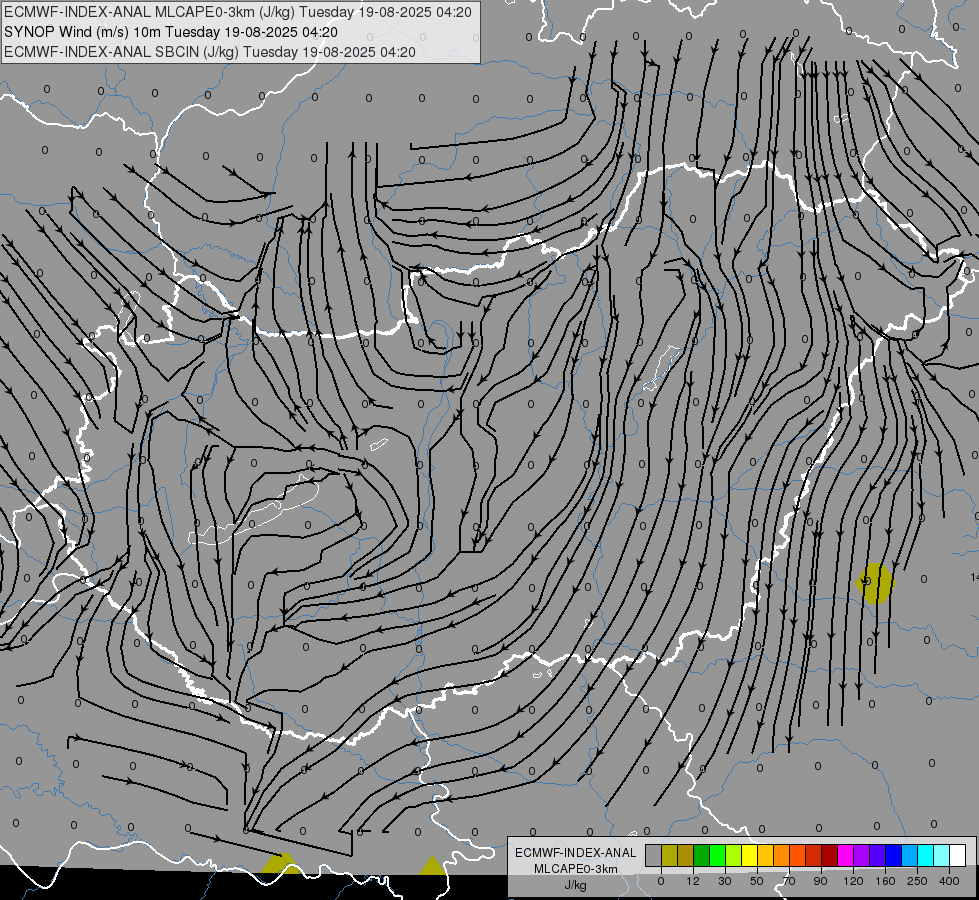Viewport: 979px width, 900px height.
Task: Select the gray legend swatch below 0
Action: 654,855
